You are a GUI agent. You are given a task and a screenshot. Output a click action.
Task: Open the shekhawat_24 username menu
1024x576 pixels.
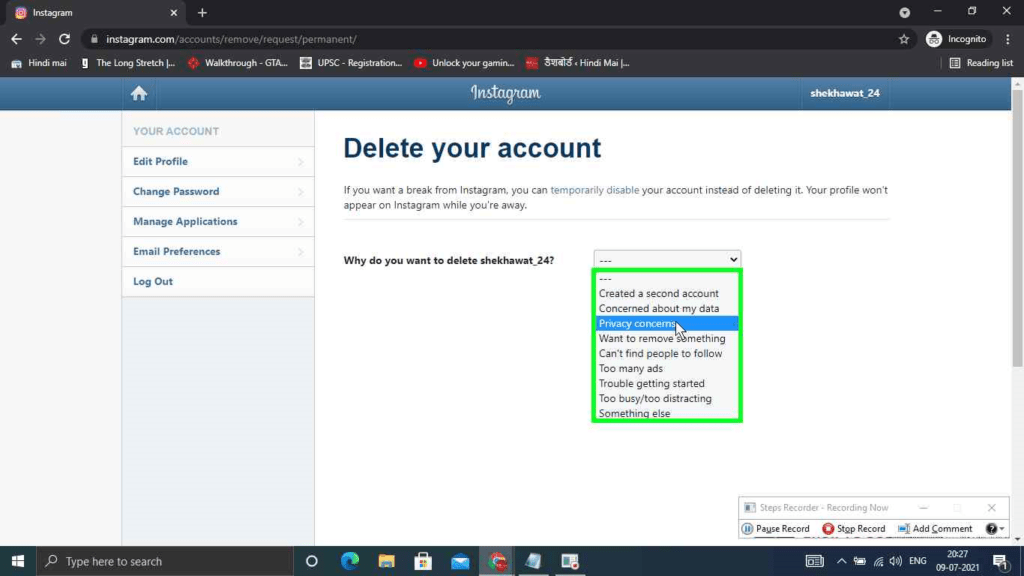click(x=844, y=93)
